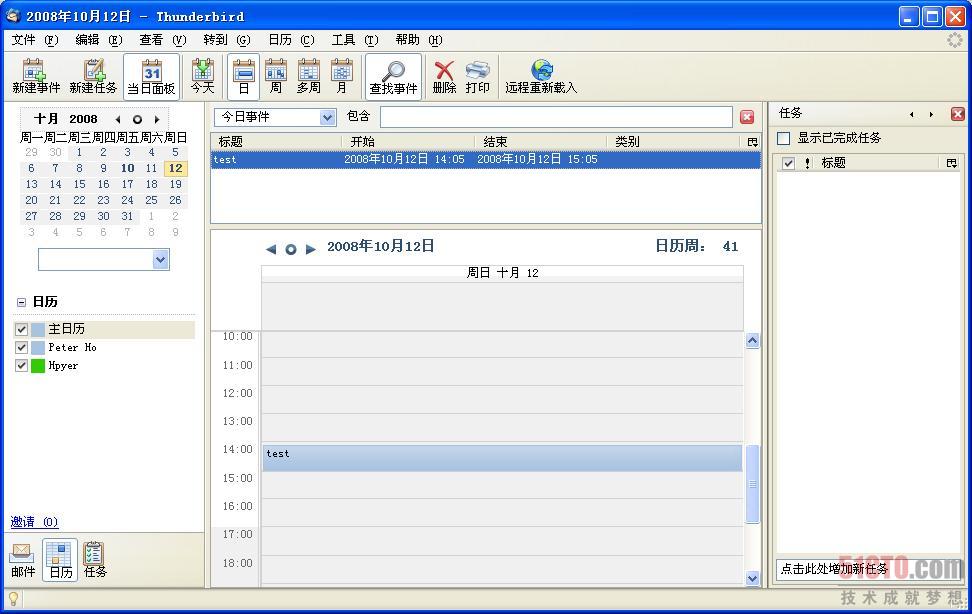This screenshot has height=614, width=972.
Task: Open the 转到 menu
Action: (227, 40)
